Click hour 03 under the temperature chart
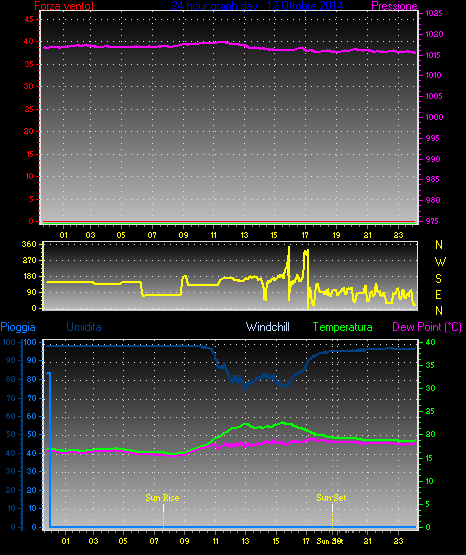Screen dimensions: 466x555 click(x=93, y=541)
